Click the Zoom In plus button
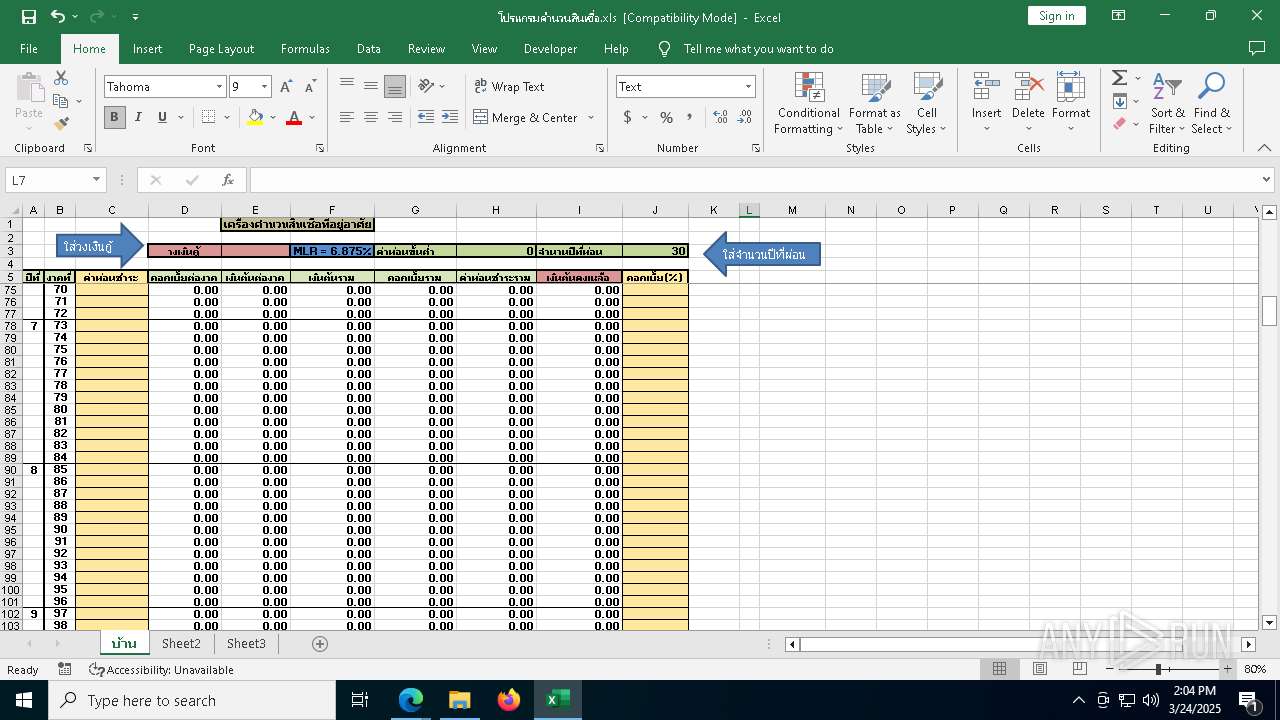 coord(1227,669)
